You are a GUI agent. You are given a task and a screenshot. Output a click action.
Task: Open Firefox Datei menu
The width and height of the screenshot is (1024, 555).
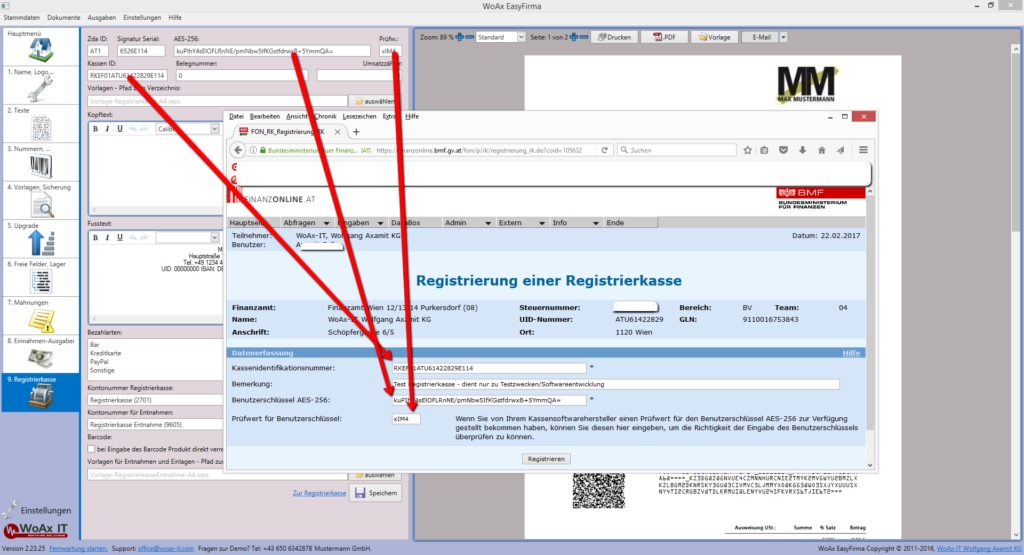236,116
